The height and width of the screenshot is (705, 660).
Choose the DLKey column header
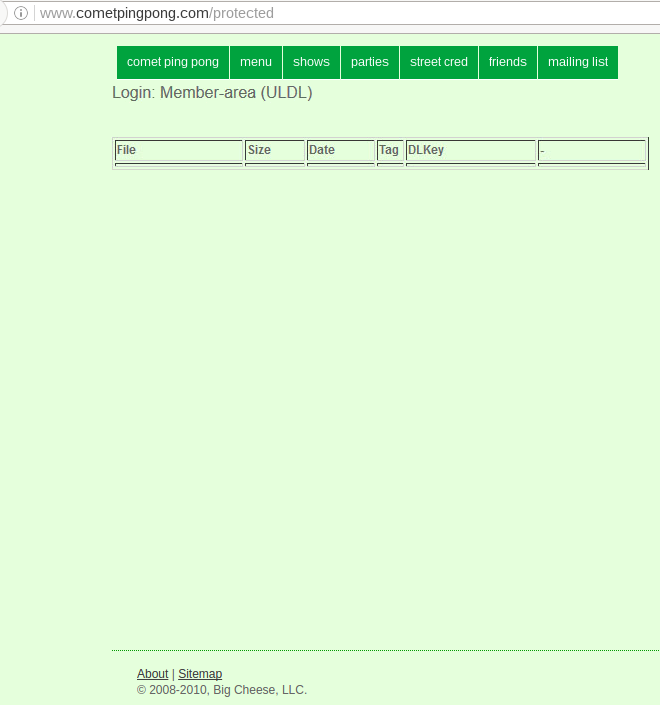[x=470, y=150]
